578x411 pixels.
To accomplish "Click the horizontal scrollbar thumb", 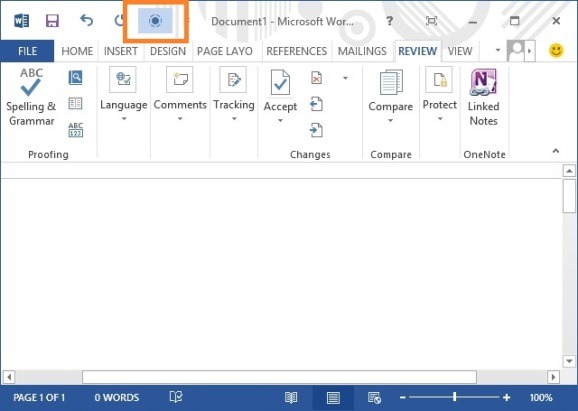I will coord(279,377).
